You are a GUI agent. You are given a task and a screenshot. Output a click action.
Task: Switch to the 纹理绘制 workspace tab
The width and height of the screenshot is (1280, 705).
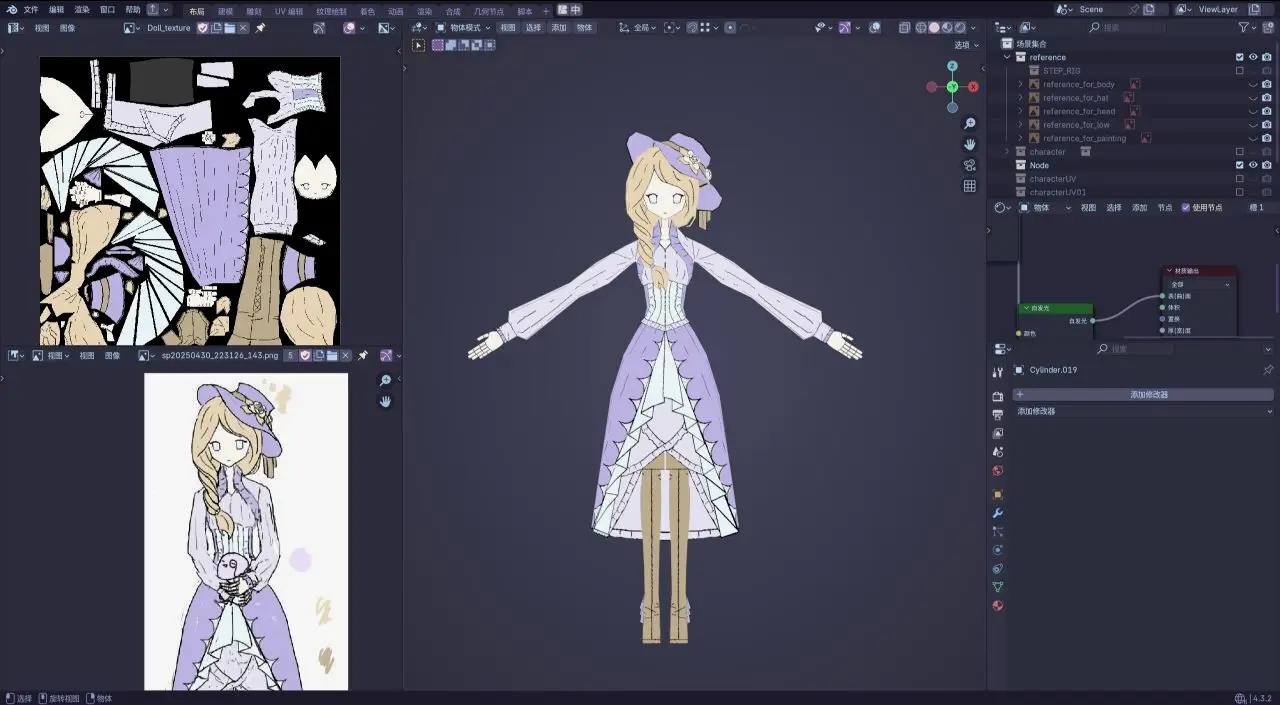click(x=331, y=11)
